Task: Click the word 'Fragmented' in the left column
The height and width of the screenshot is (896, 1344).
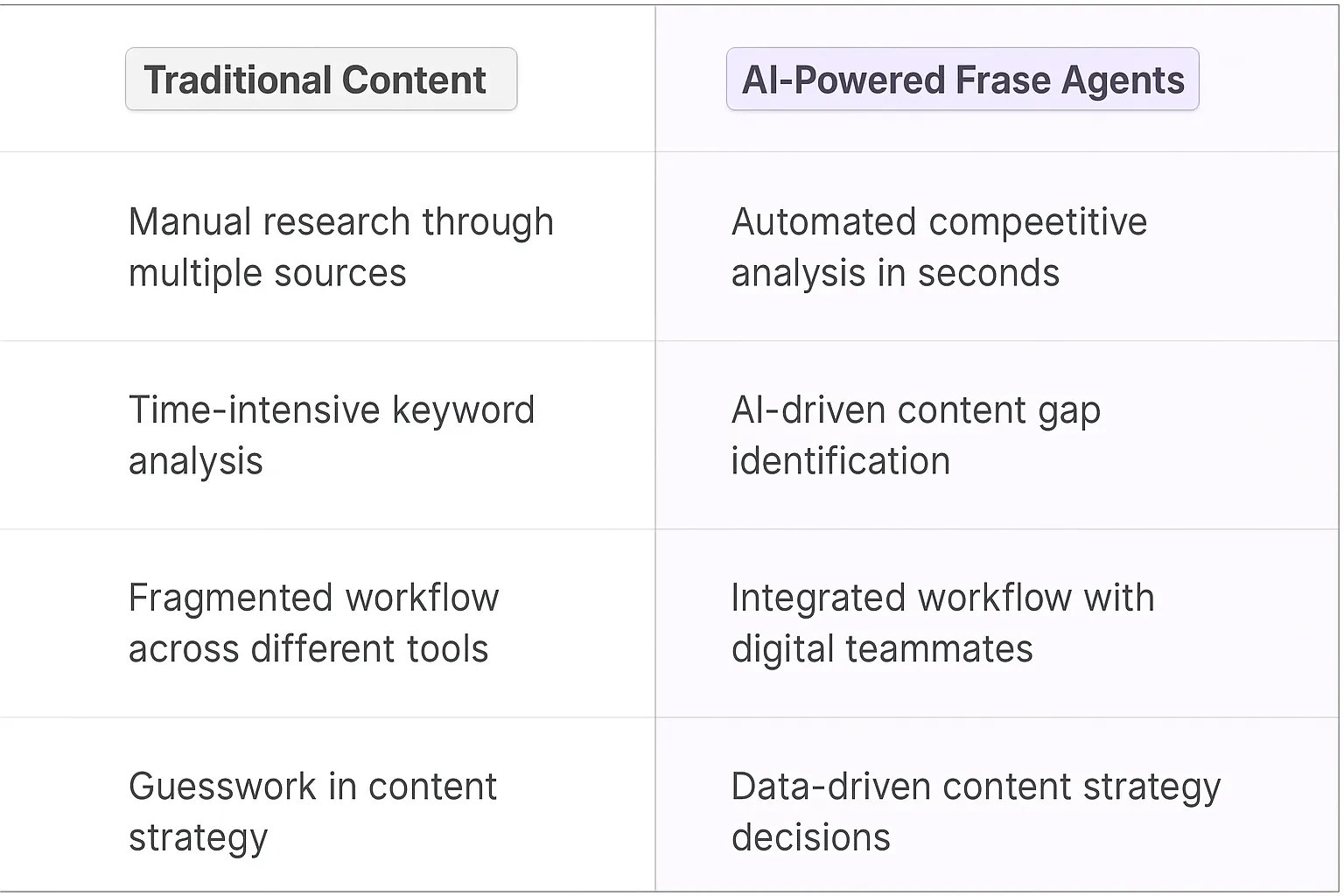Action: click(x=227, y=598)
